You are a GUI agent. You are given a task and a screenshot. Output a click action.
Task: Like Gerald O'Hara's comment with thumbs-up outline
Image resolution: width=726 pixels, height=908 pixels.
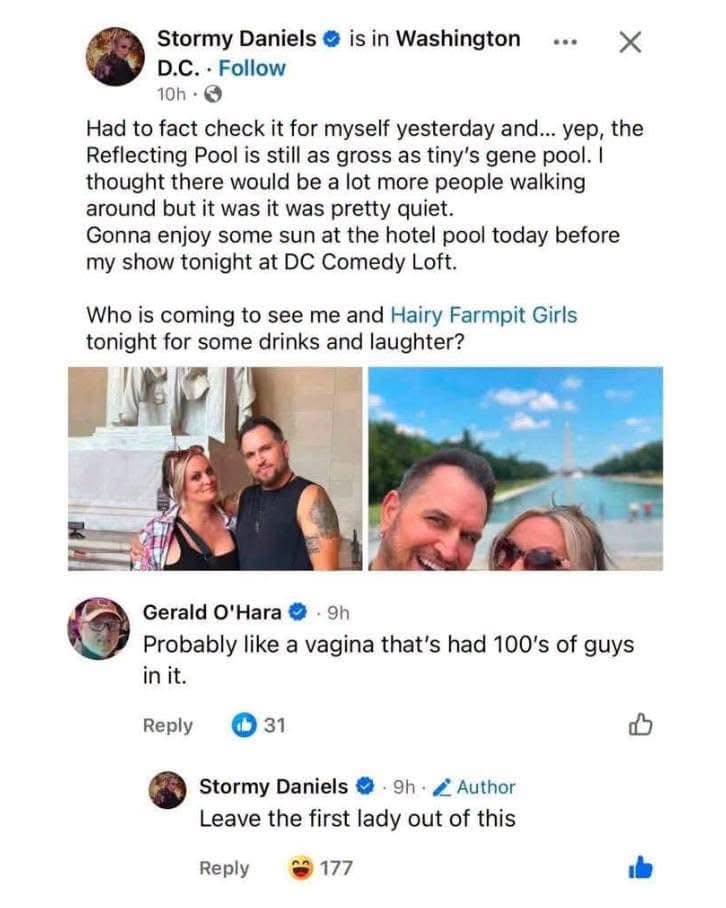pos(640,724)
